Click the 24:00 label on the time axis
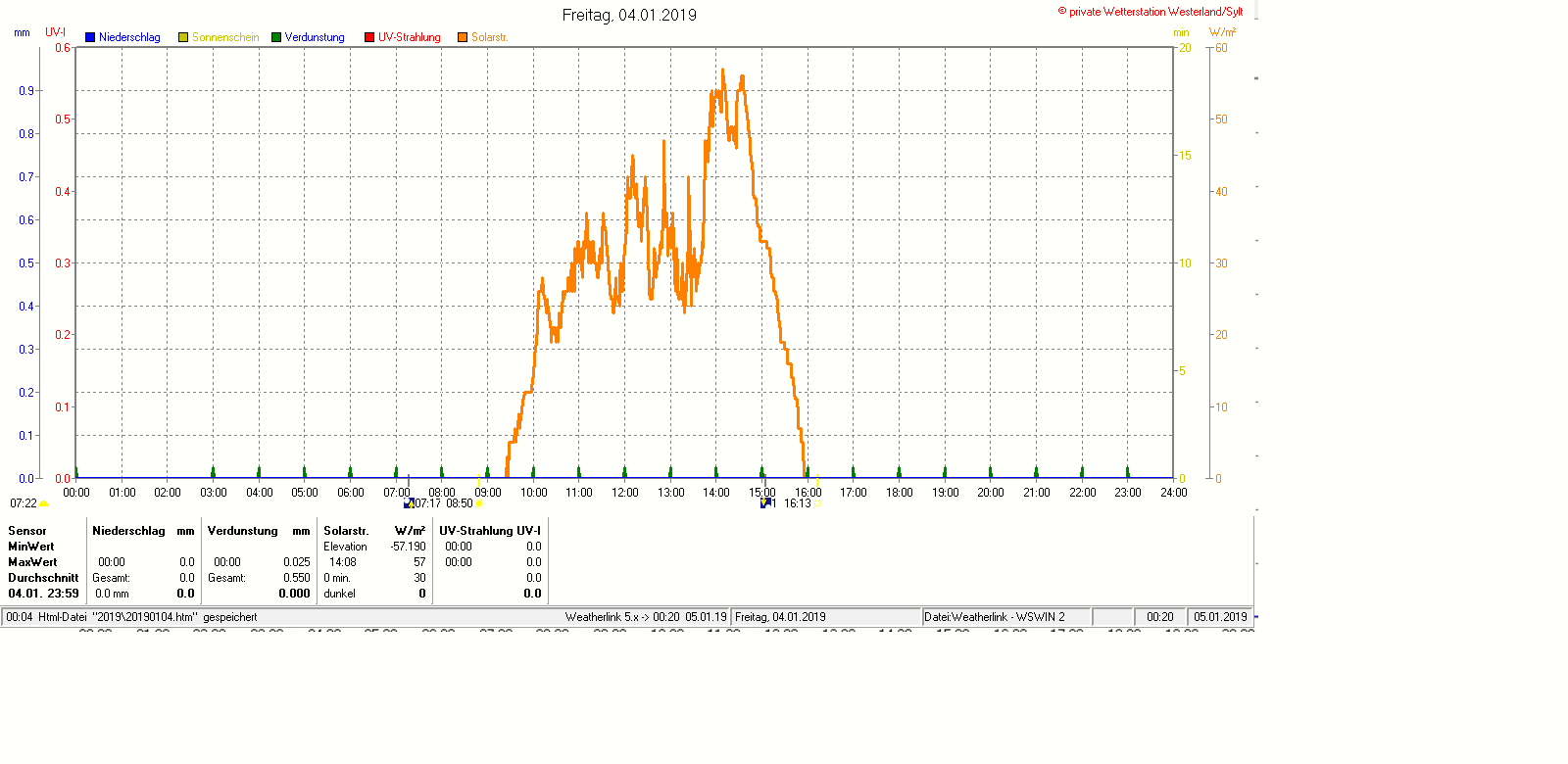Screen dimensions: 1568x764 click(1174, 493)
